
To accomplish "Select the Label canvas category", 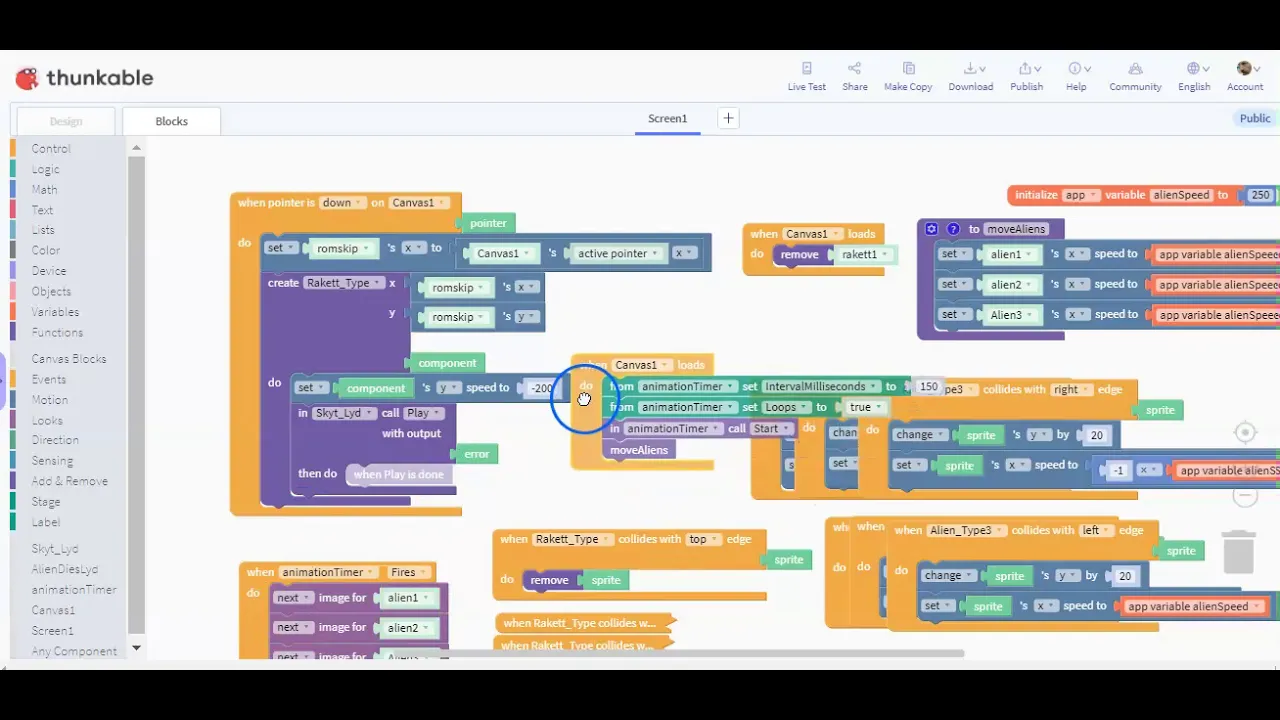I will coord(46,522).
